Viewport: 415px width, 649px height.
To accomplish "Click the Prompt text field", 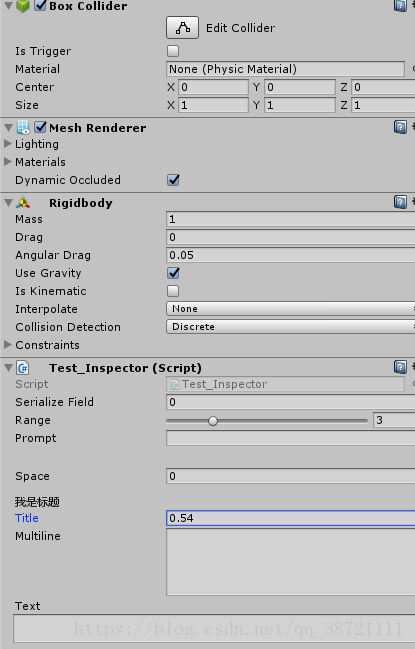I will 290,438.
